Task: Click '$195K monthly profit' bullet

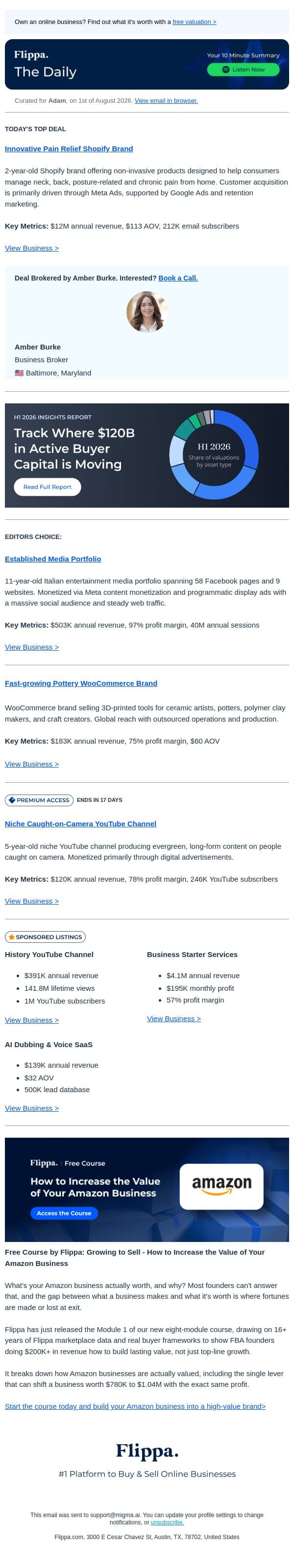Action: coord(200,988)
